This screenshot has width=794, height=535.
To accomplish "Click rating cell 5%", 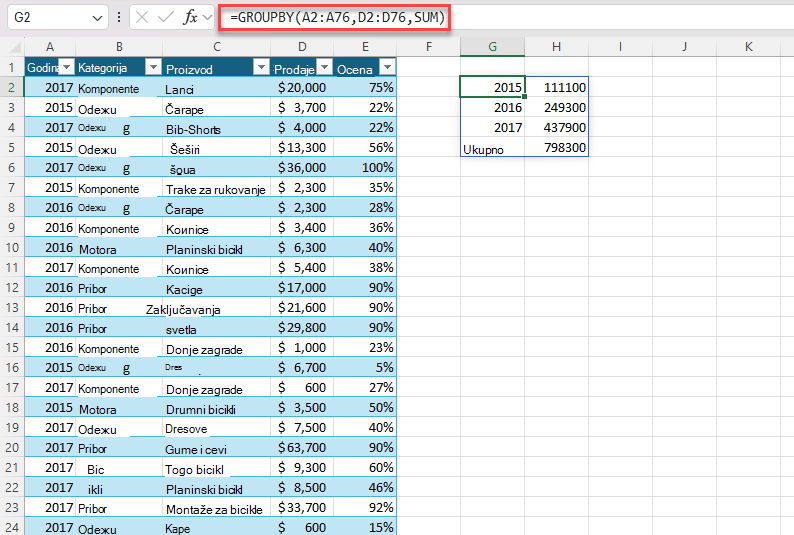I will tap(365, 367).
